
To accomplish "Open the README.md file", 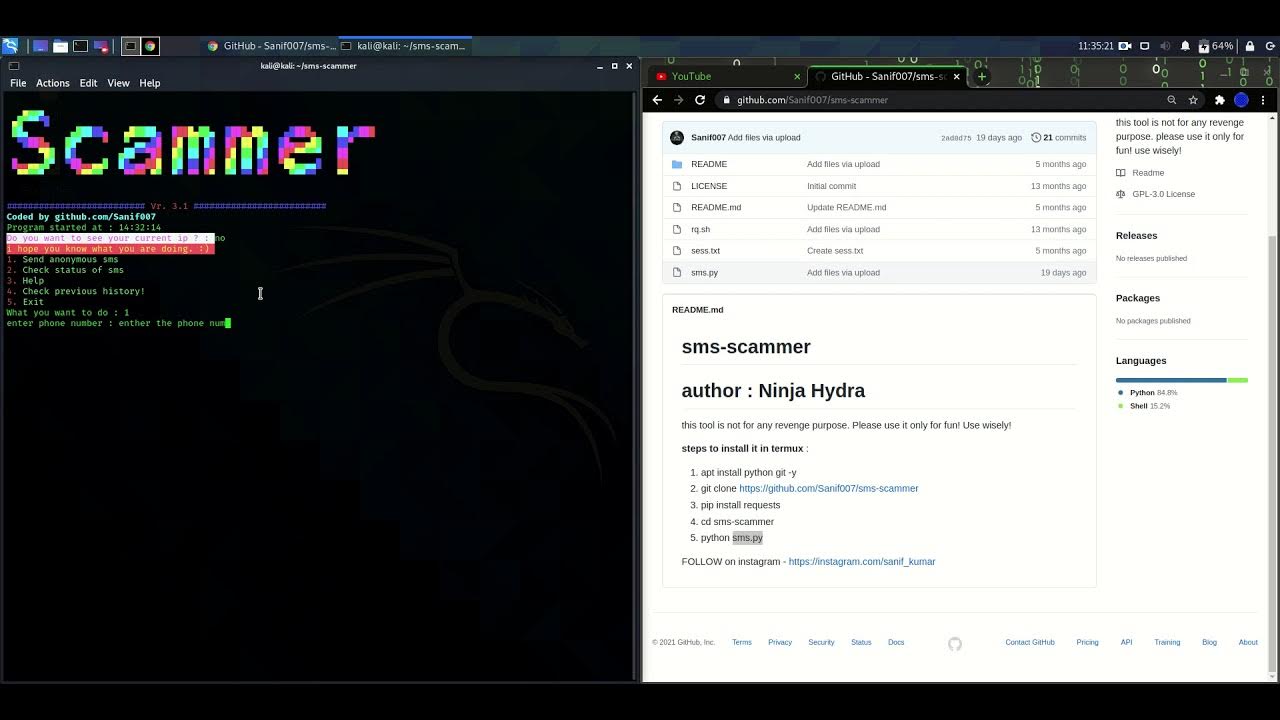I will coord(716,208).
